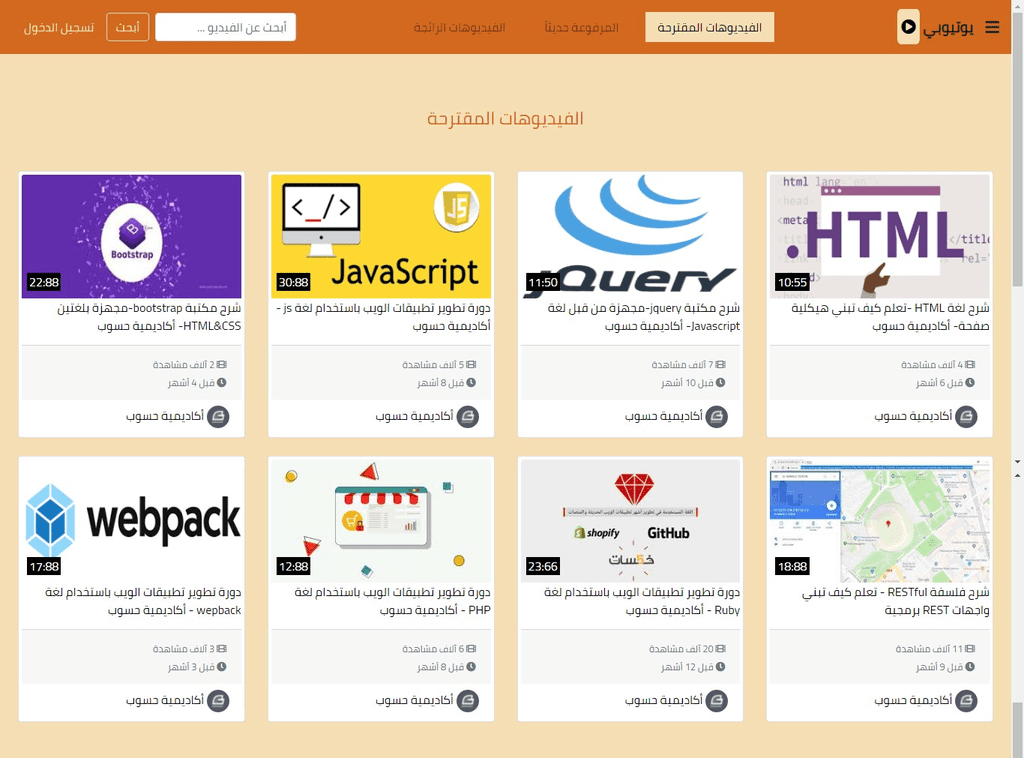Click أكاديمية حسوب channel name on Ruby card
1024x758 pixels.
[x=664, y=701]
